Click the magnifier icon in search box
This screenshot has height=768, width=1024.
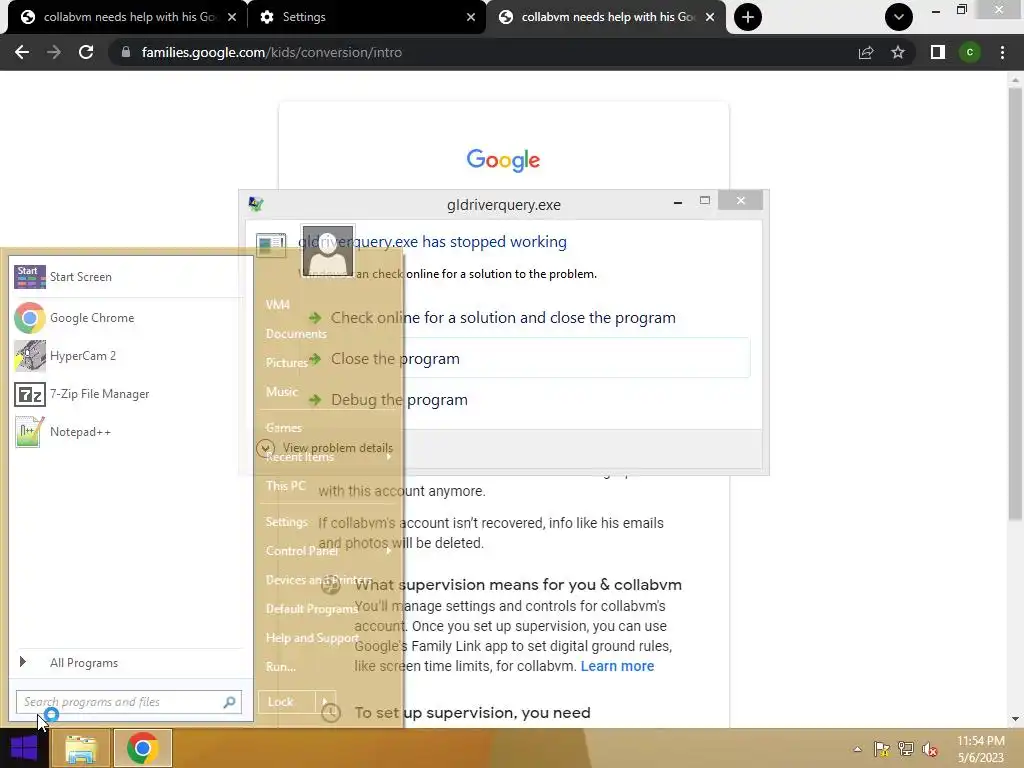coord(229,702)
